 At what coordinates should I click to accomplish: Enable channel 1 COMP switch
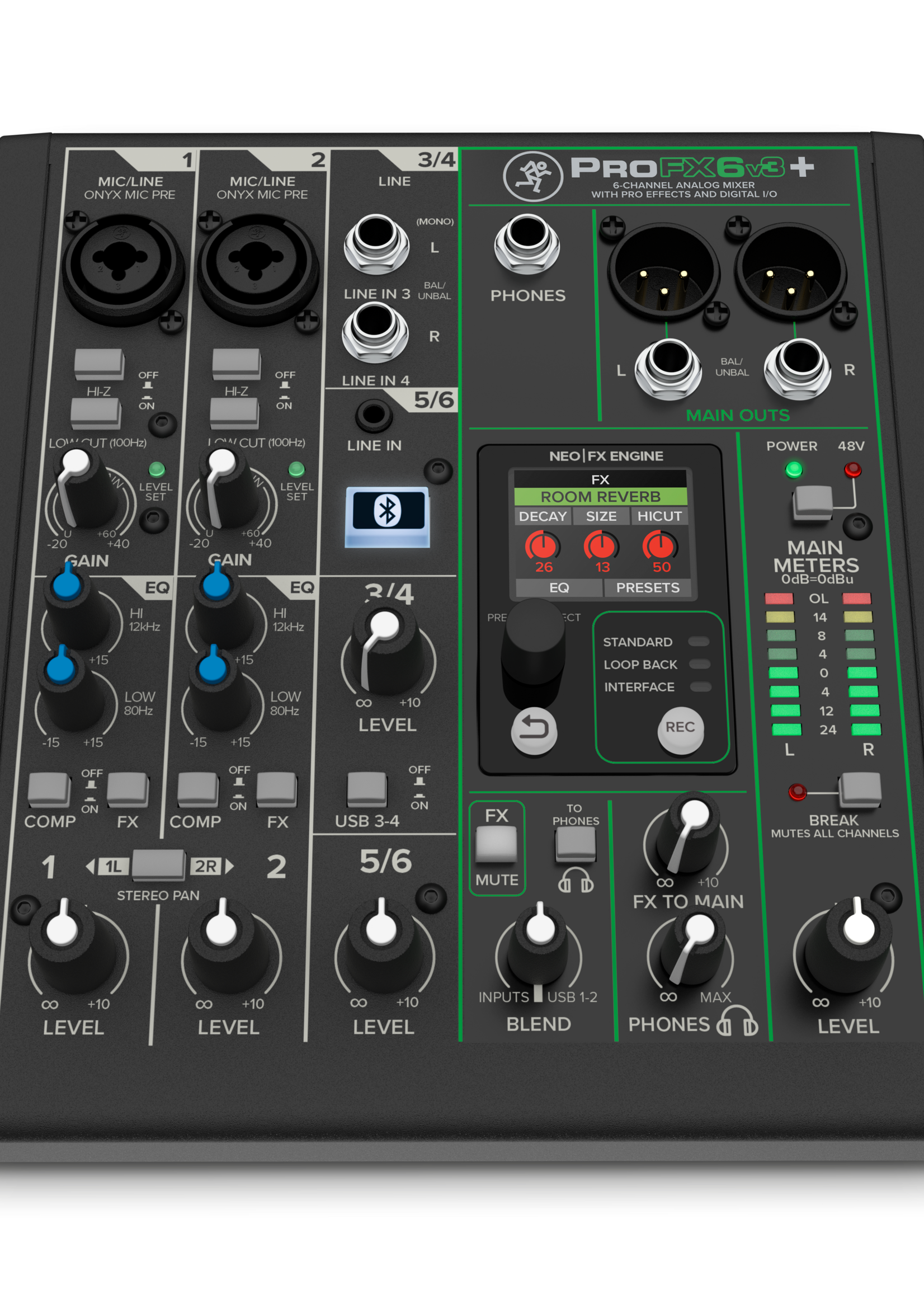(49, 790)
